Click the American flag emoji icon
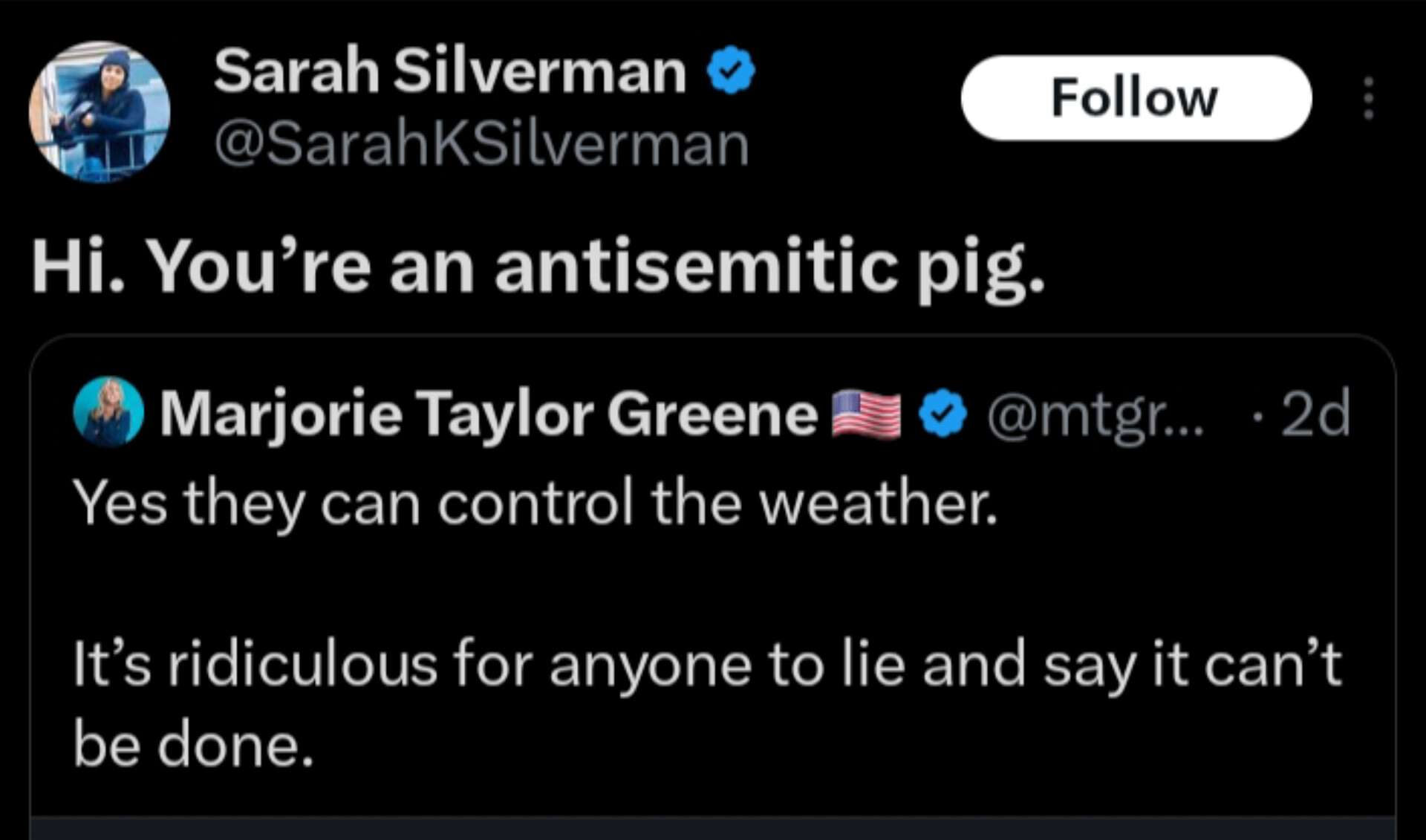 866,414
